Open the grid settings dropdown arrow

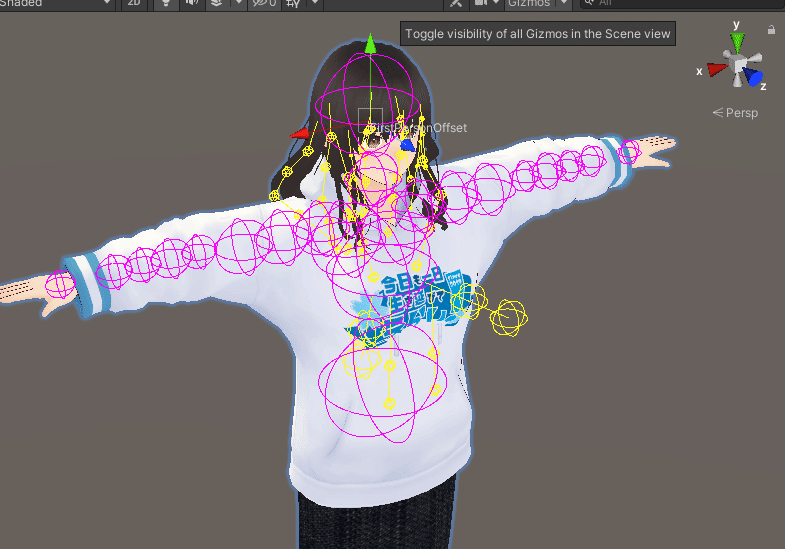click(x=315, y=3)
